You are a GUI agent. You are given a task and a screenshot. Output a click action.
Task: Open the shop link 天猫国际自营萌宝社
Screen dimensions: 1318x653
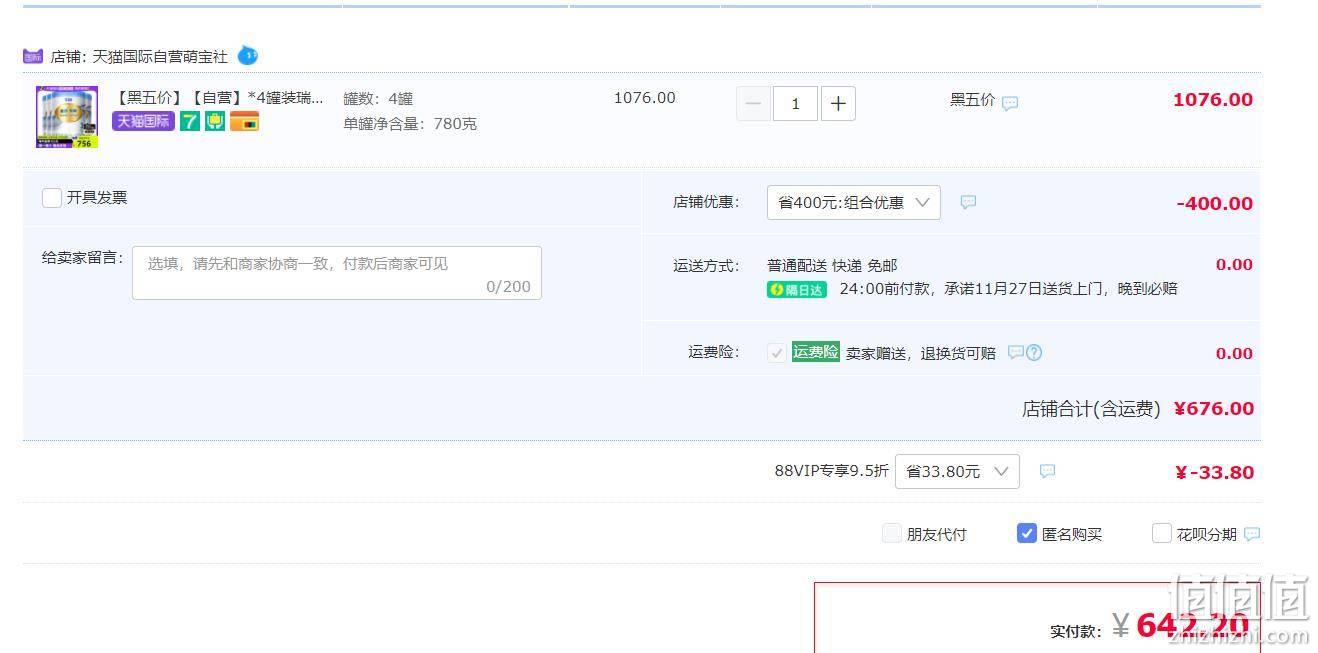pyautogui.click(x=160, y=57)
